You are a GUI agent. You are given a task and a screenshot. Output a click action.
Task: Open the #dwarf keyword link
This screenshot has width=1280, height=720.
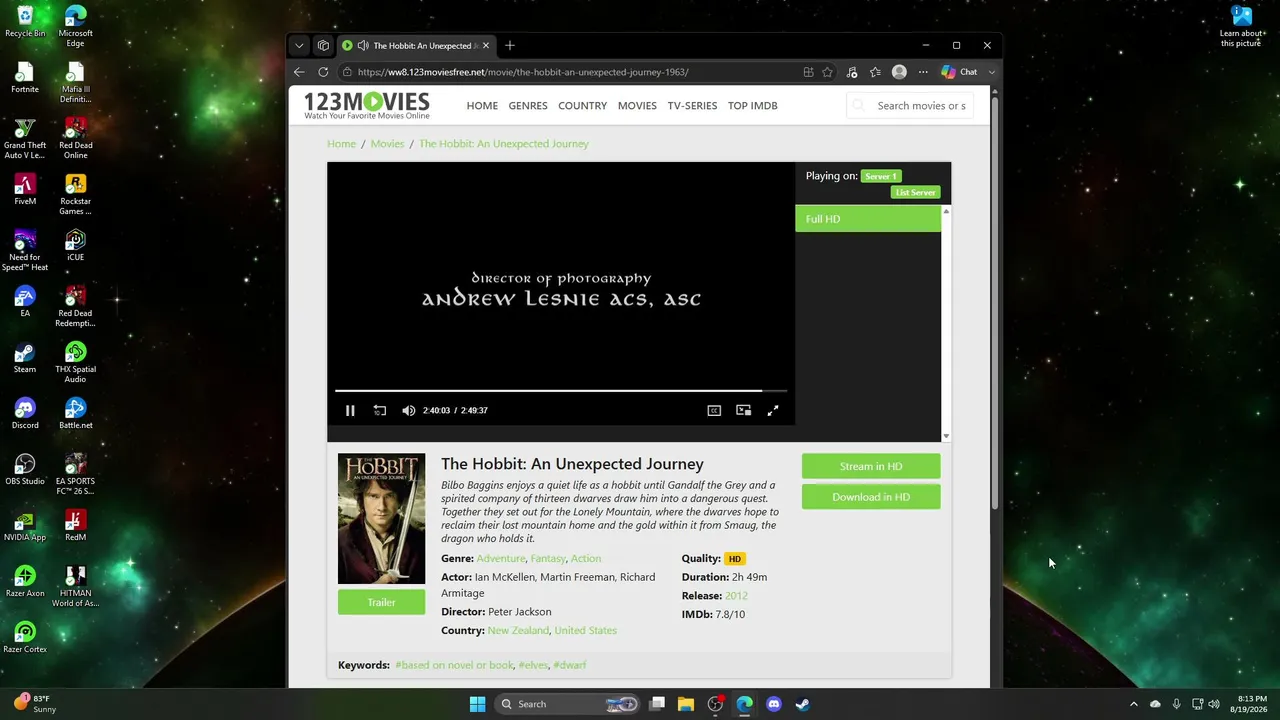(570, 665)
